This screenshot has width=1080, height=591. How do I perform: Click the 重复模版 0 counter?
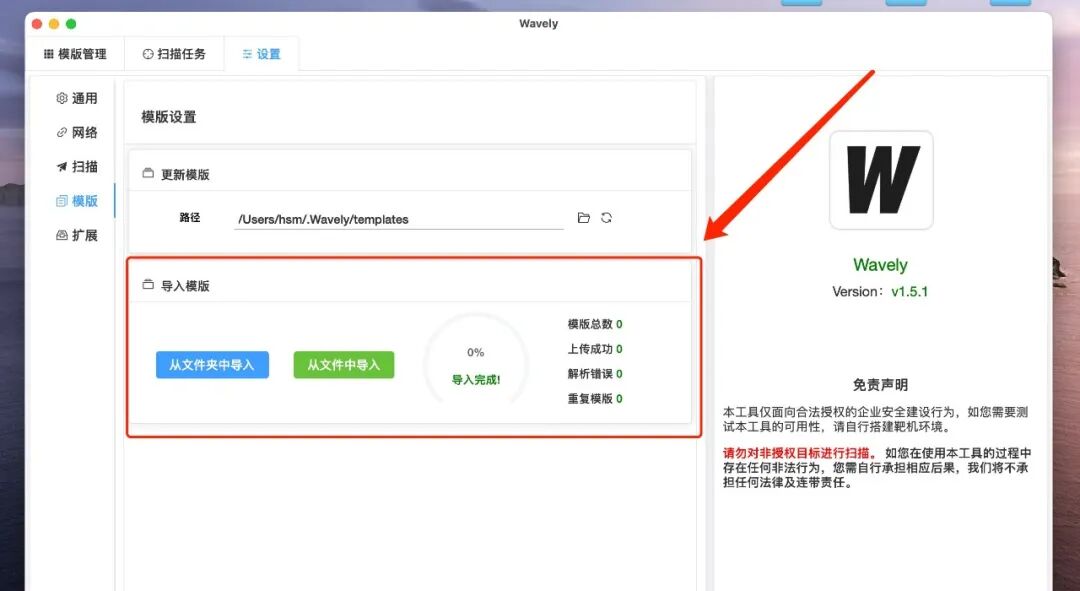(595, 399)
